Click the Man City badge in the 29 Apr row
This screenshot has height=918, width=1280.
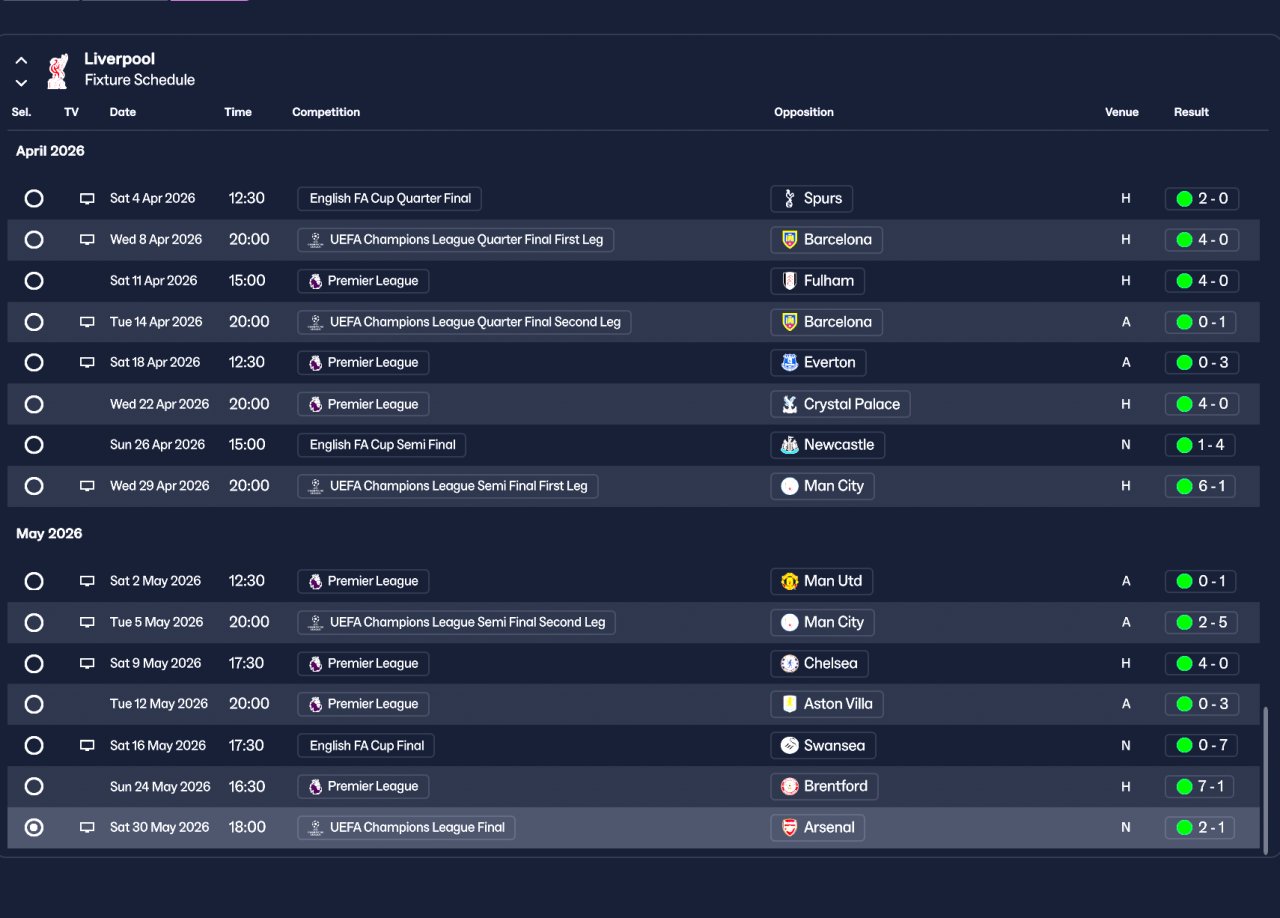point(790,486)
